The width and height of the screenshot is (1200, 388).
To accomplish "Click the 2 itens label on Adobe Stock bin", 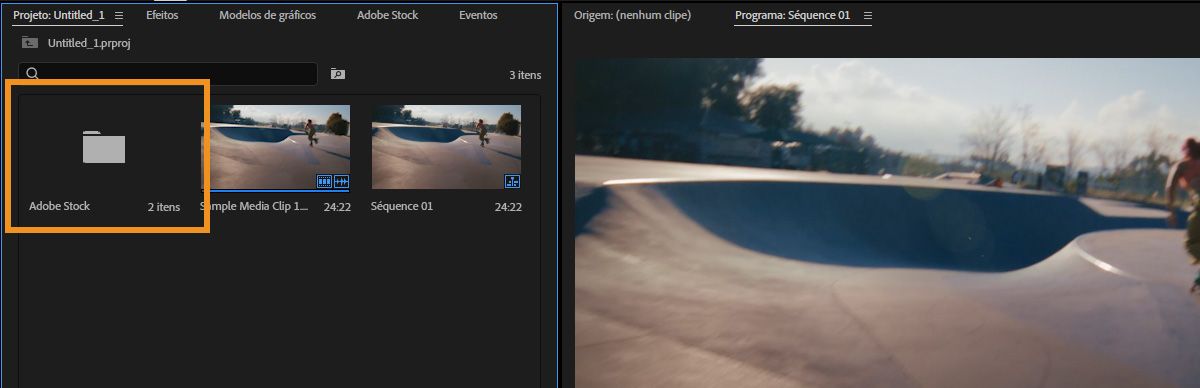I will click(x=164, y=207).
